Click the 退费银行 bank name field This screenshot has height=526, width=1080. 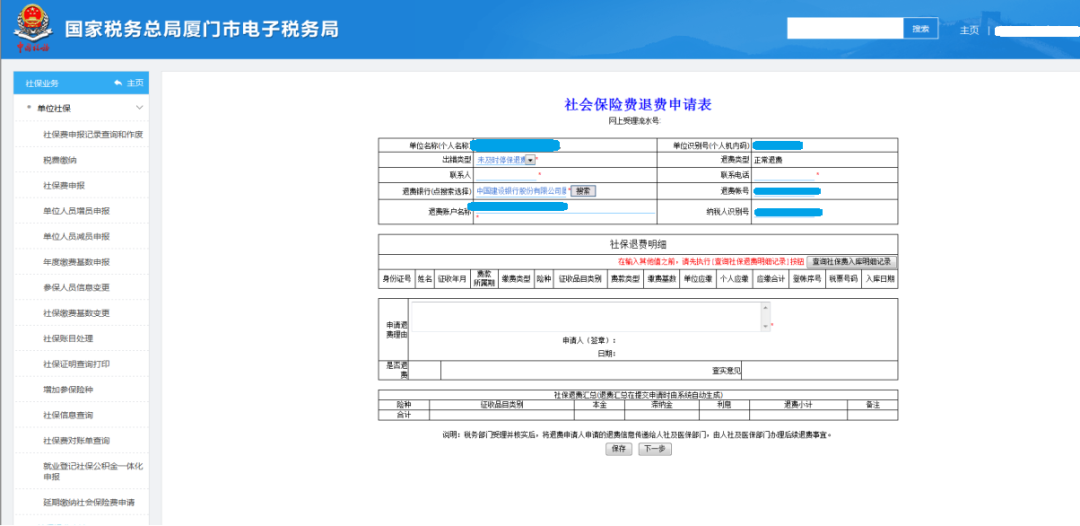click(521, 191)
